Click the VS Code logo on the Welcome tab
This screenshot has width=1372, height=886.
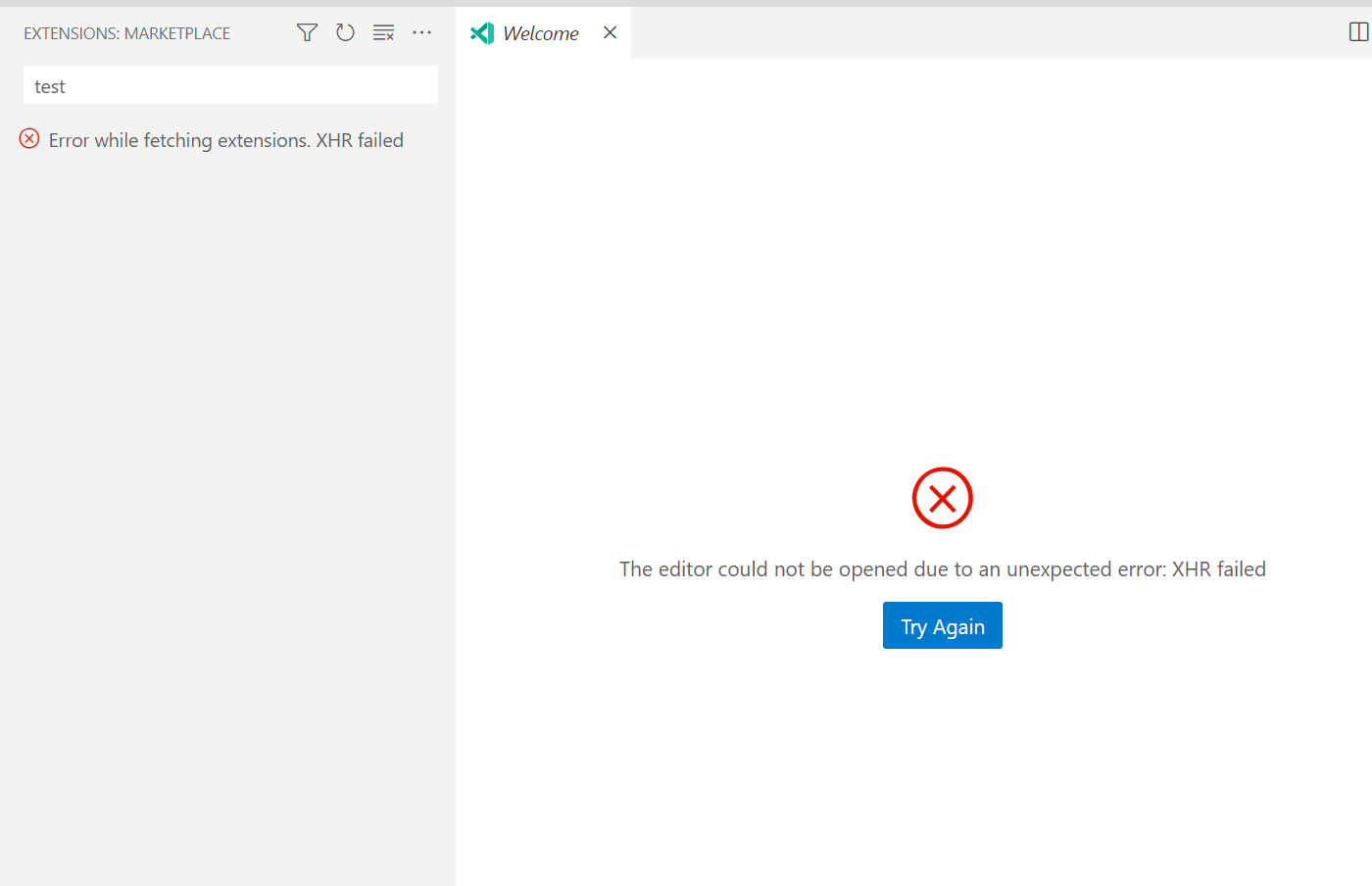pyautogui.click(x=482, y=32)
